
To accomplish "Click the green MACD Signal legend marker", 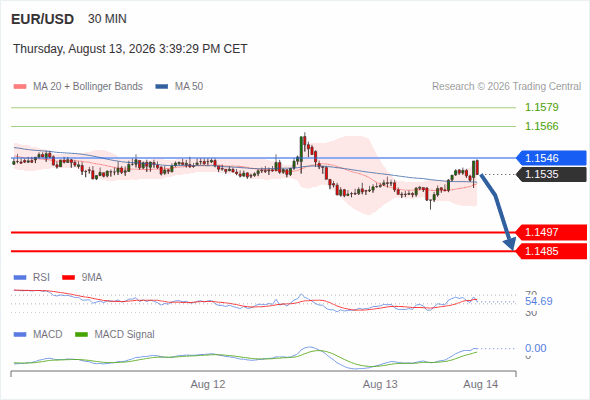I will [x=81, y=335].
